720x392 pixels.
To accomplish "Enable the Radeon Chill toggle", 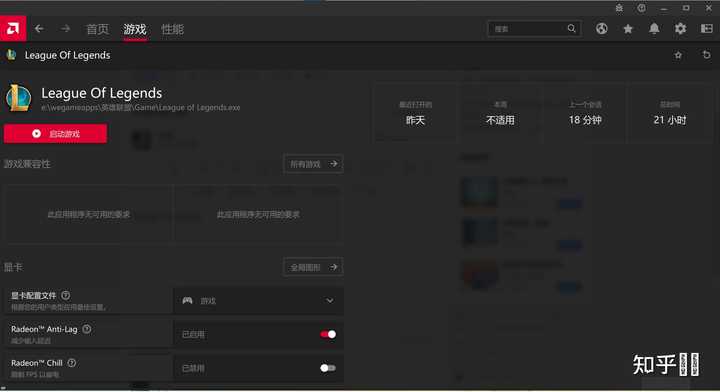I will (x=328, y=368).
